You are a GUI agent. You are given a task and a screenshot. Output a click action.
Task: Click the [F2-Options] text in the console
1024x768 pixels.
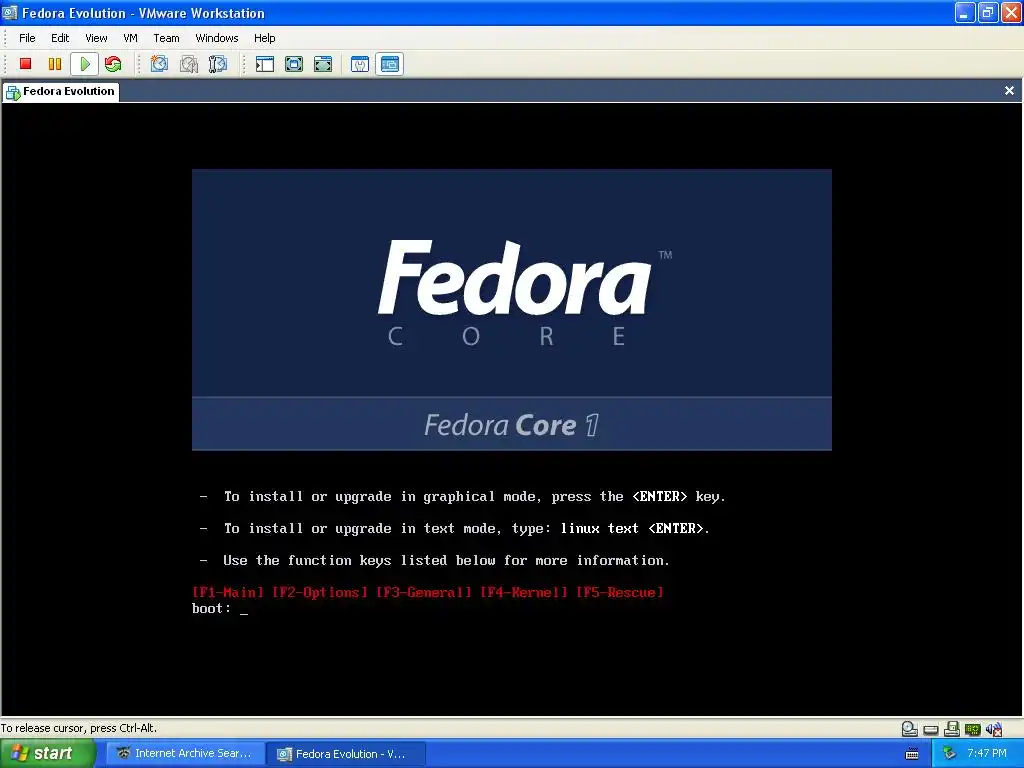(x=319, y=592)
